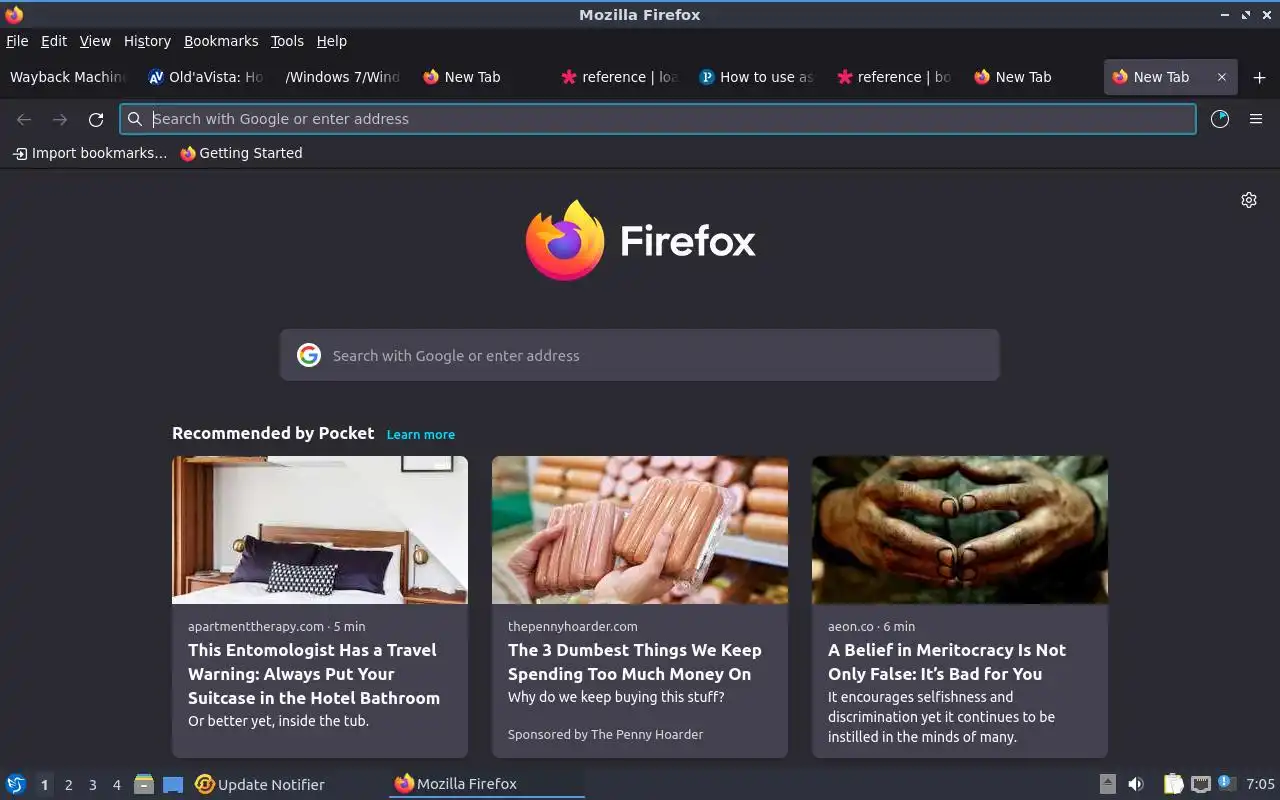The height and width of the screenshot is (800, 1280).
Task: Go back one page
Action: tap(24, 119)
